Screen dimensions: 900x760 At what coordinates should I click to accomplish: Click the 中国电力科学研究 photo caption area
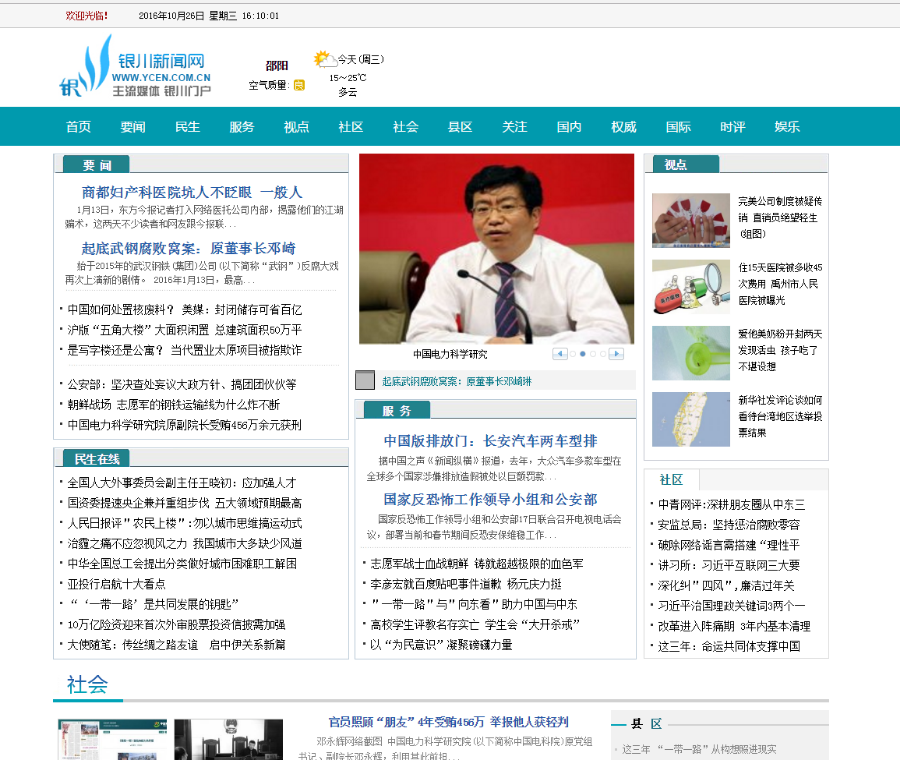449,352
